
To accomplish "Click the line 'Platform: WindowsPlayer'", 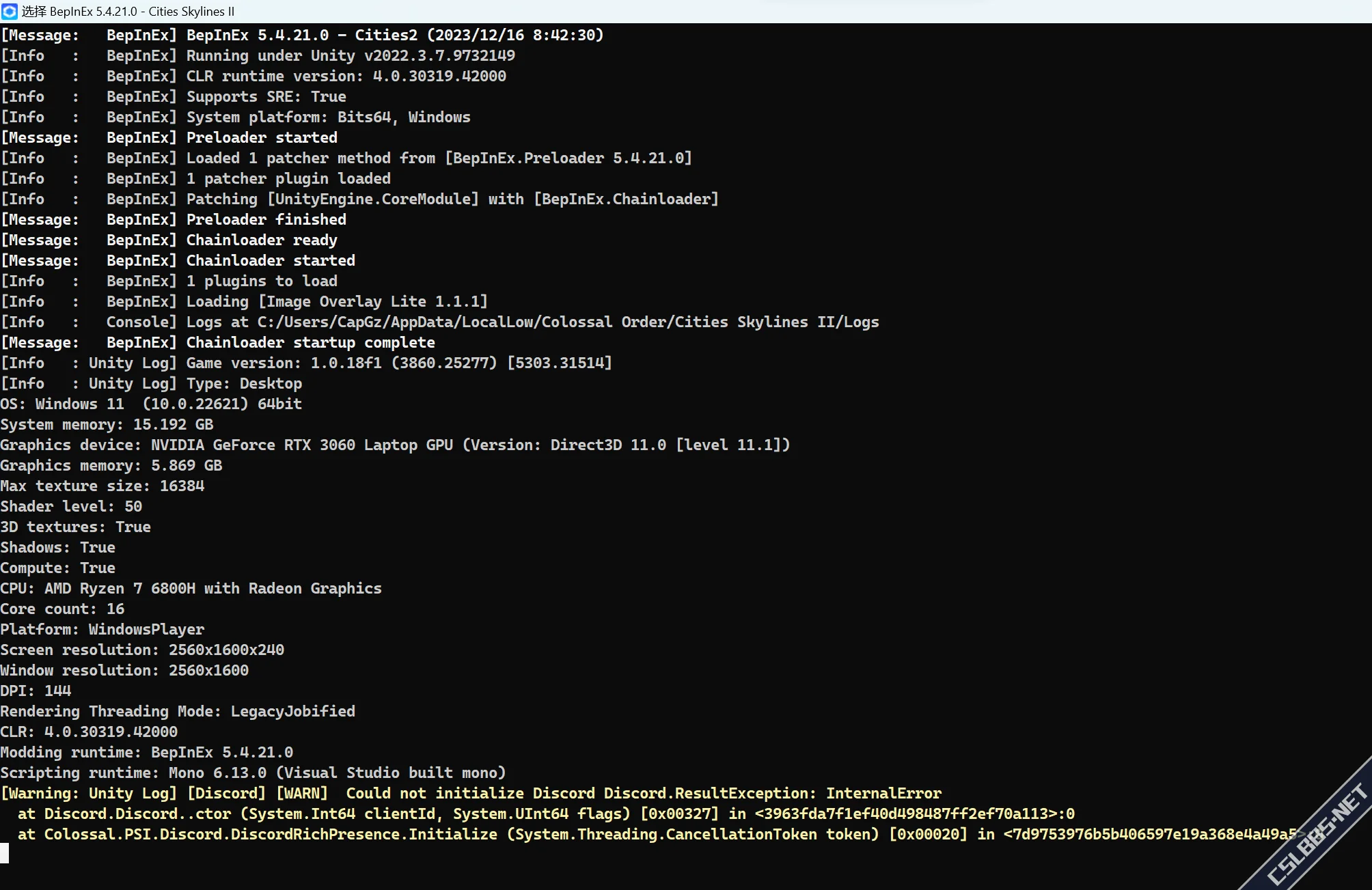I will (x=102, y=630).
